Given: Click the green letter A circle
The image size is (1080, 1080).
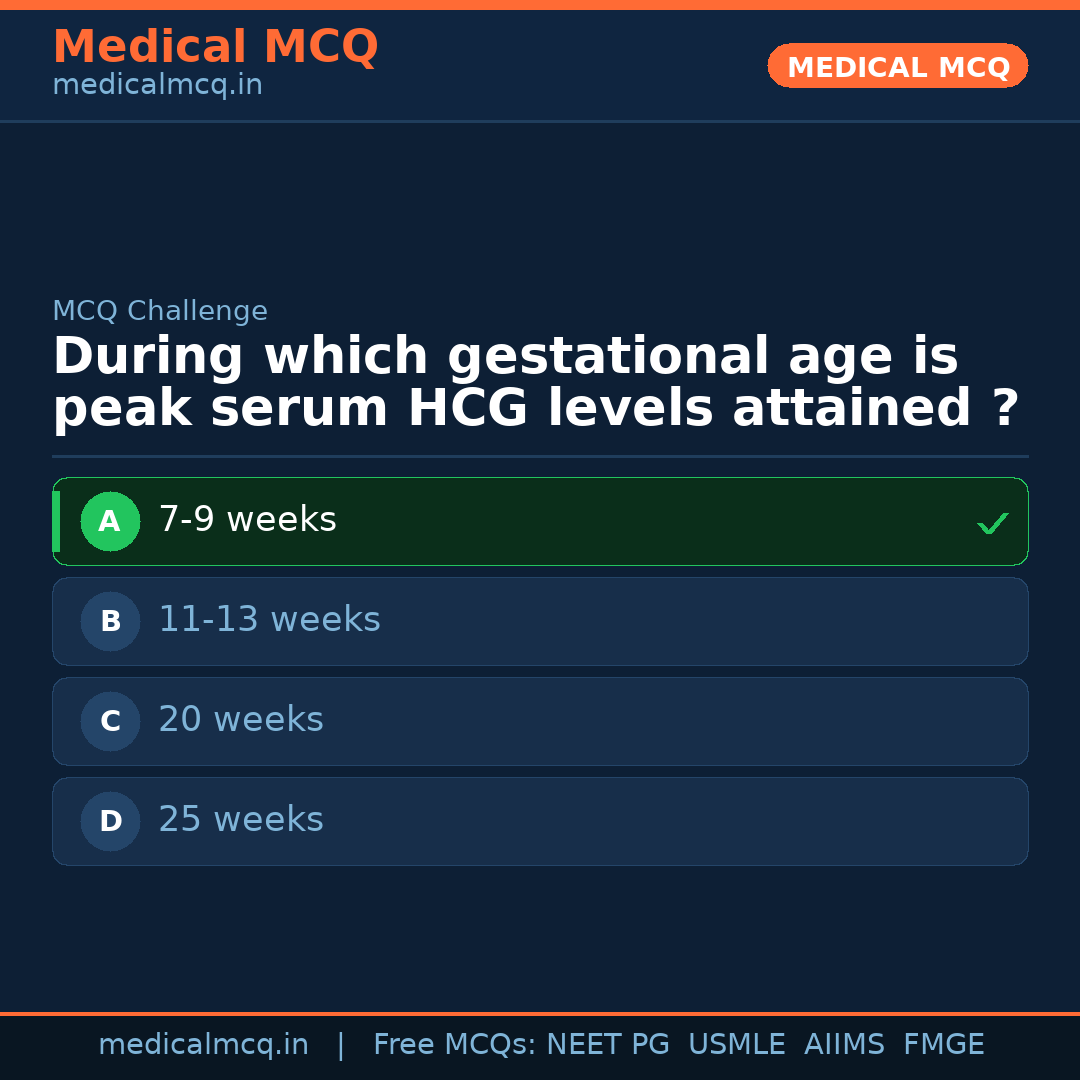Looking at the screenshot, I should (110, 521).
